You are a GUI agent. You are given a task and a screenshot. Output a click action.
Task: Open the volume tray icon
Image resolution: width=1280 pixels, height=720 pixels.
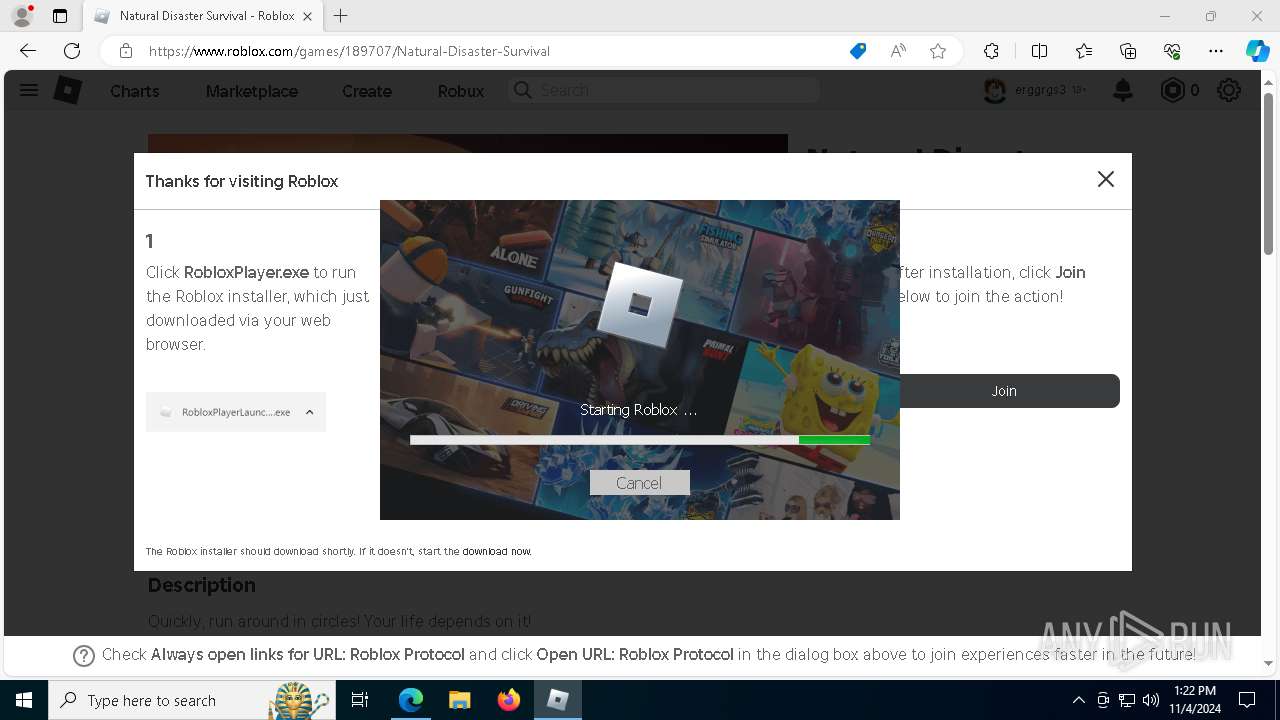pos(1151,700)
